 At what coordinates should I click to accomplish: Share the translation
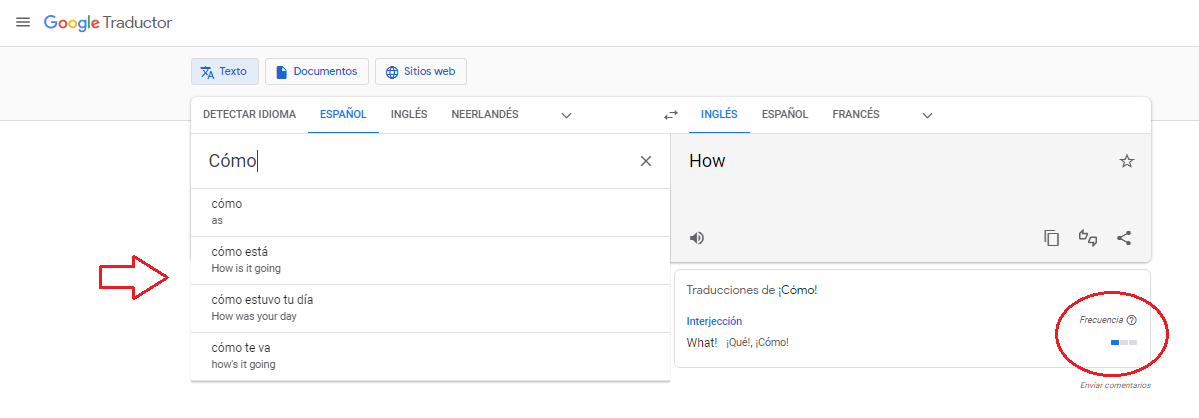pos(1124,238)
